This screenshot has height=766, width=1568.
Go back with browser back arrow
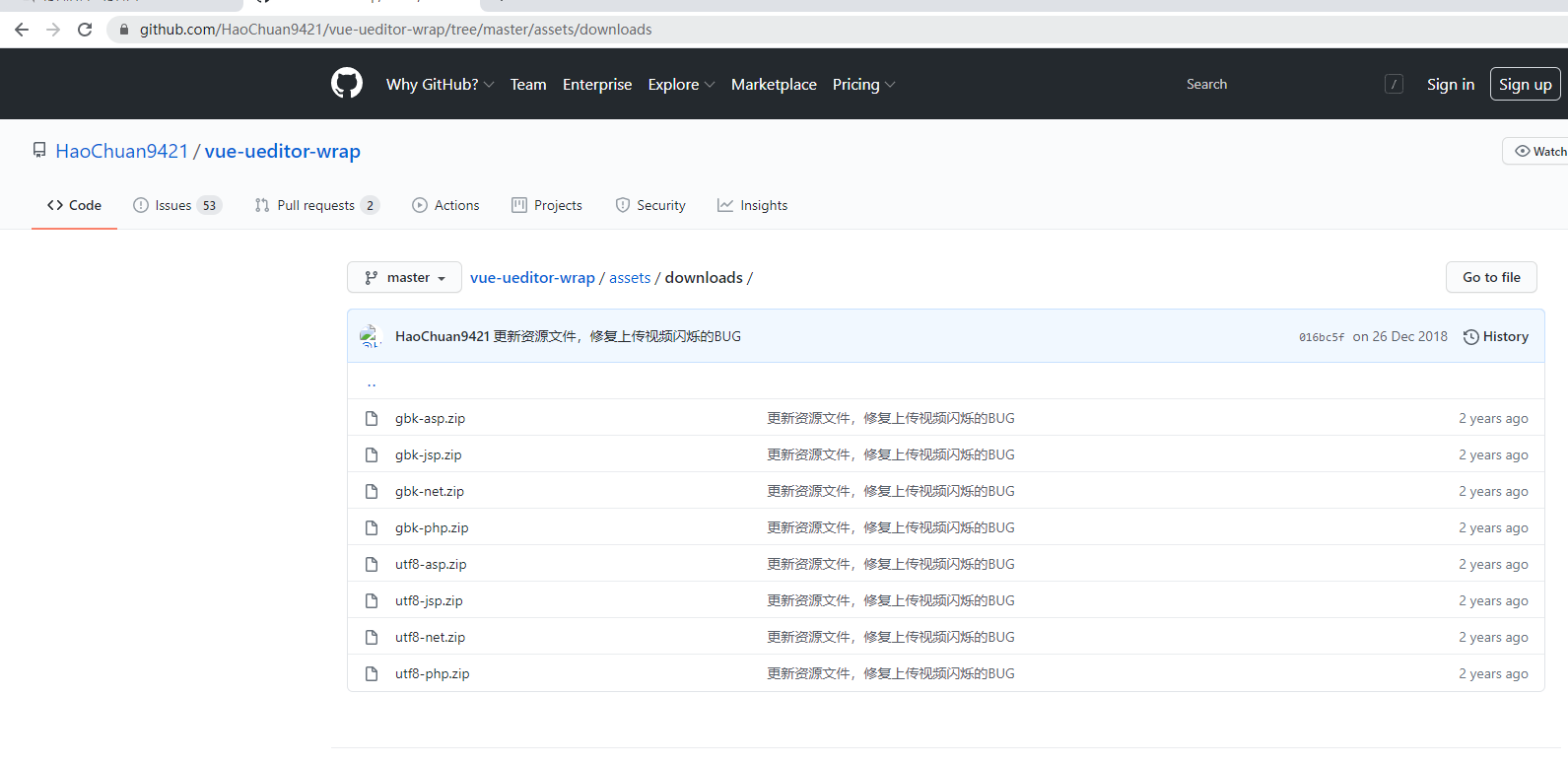[22, 30]
